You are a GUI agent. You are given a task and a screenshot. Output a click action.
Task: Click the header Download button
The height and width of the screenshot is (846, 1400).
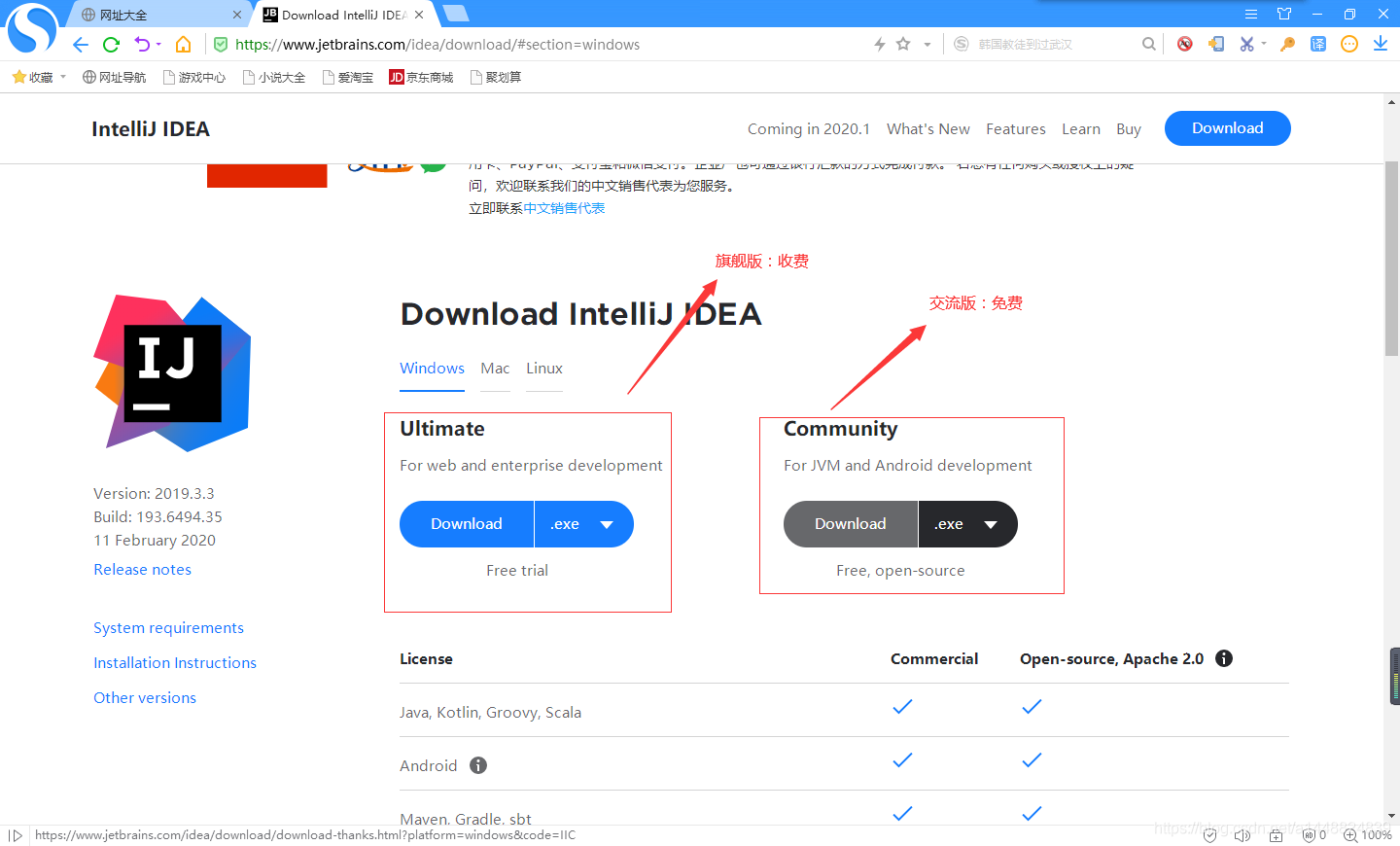pyautogui.click(x=1228, y=128)
